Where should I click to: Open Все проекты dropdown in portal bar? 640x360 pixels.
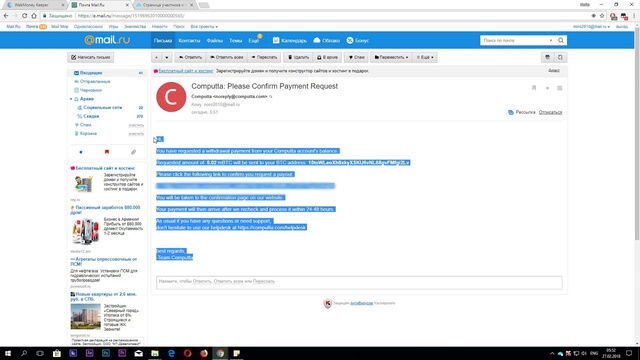pyautogui.click(x=204, y=27)
